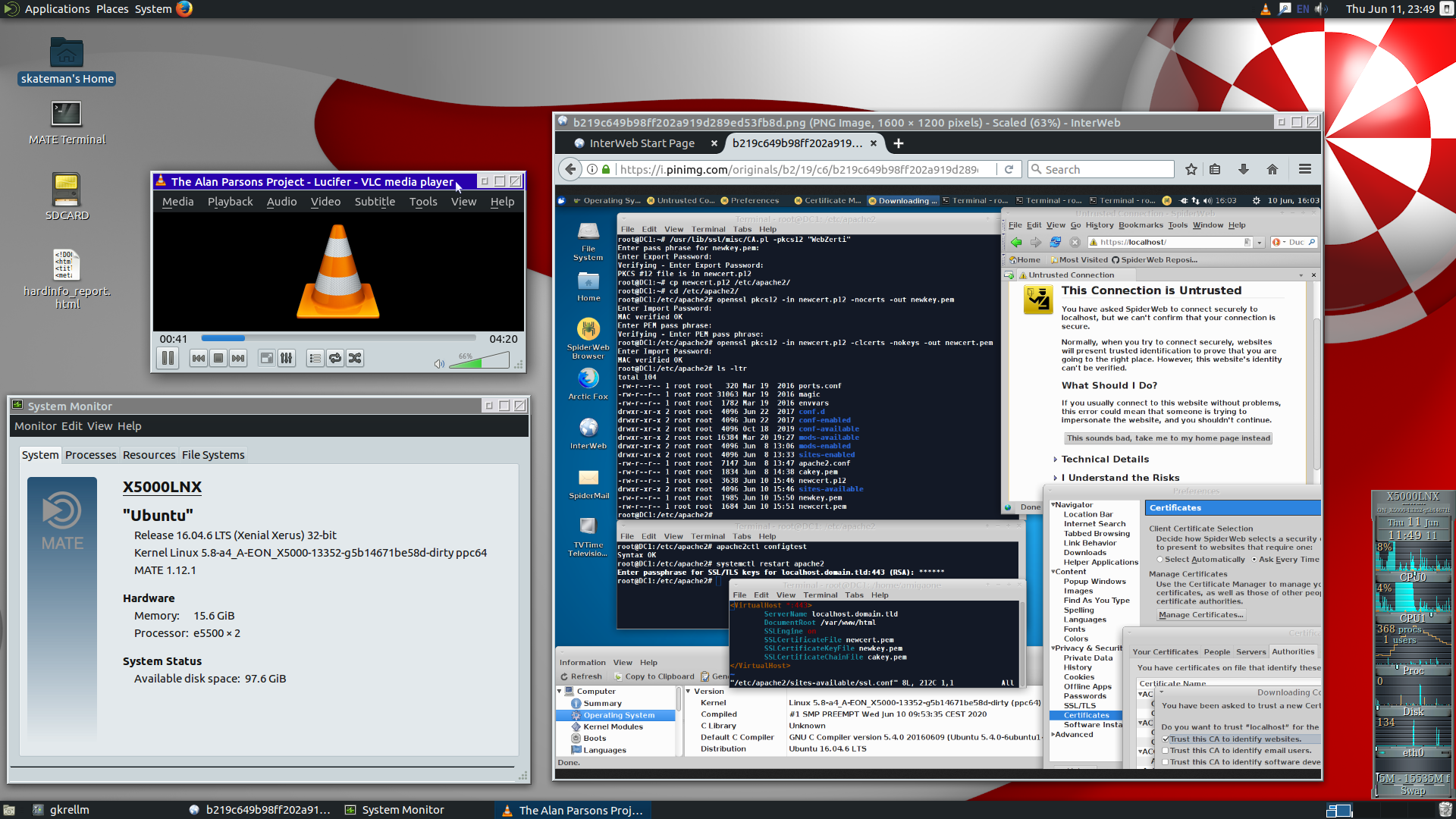This screenshot has height=819, width=1456.
Task: Show bookmarks list in InterWeb toolbar
Action: [1216, 170]
